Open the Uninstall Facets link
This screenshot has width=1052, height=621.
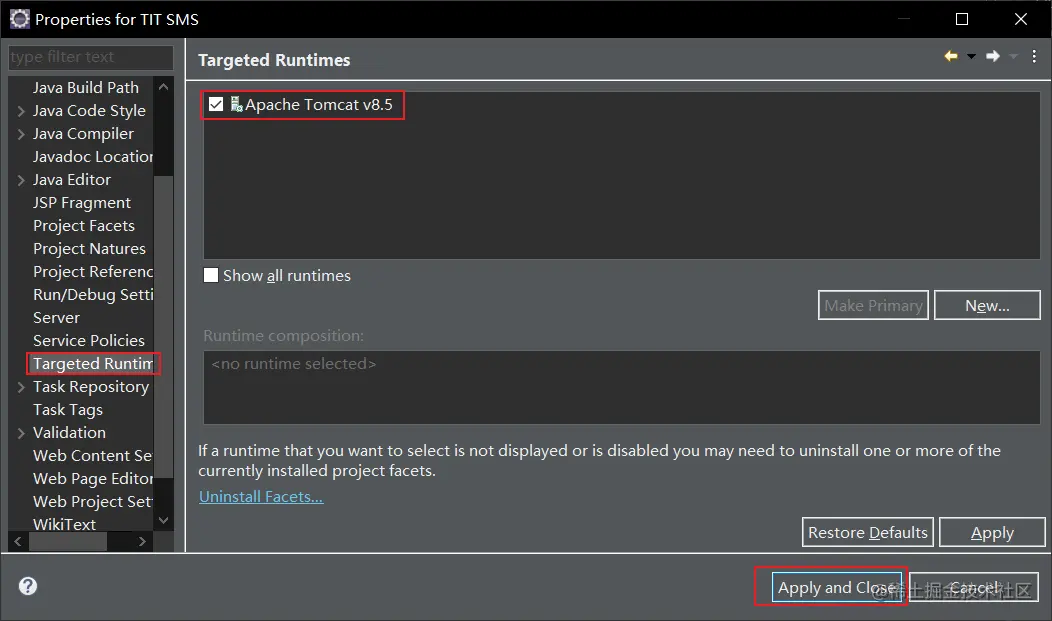(x=261, y=496)
